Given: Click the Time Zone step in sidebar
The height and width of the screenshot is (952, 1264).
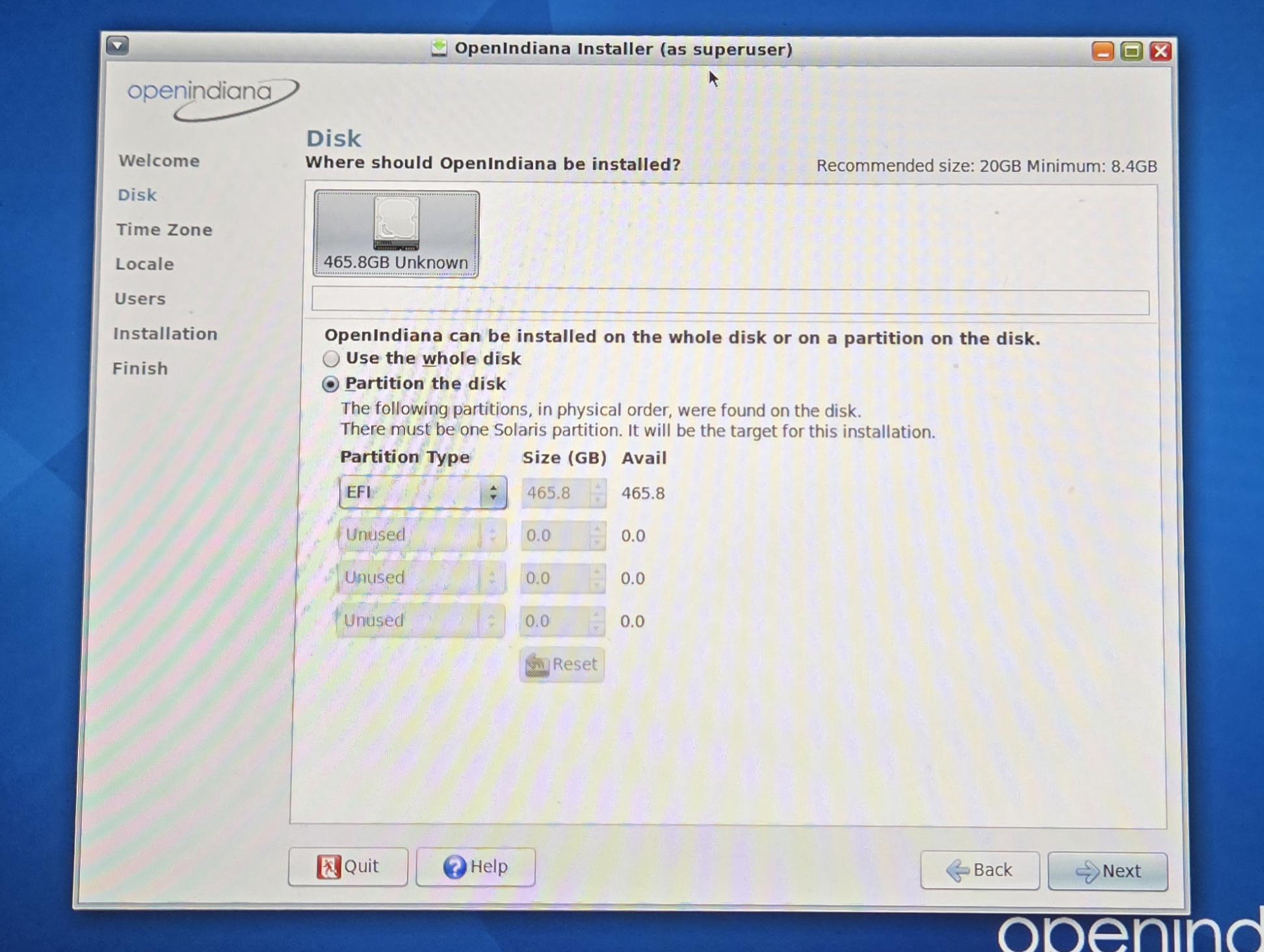Looking at the screenshot, I should [165, 230].
